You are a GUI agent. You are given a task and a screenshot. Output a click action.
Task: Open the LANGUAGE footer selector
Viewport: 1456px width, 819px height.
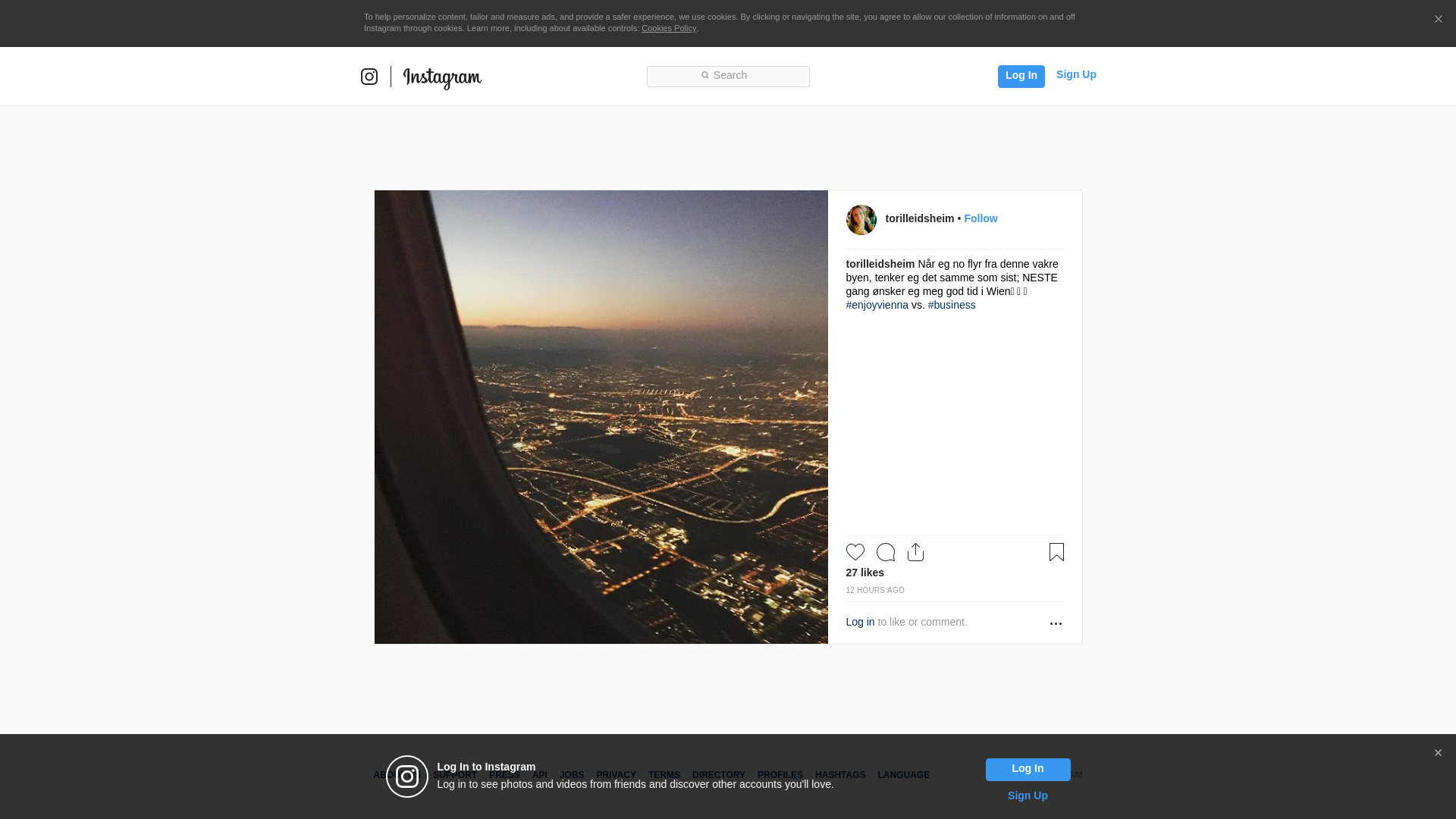[904, 775]
